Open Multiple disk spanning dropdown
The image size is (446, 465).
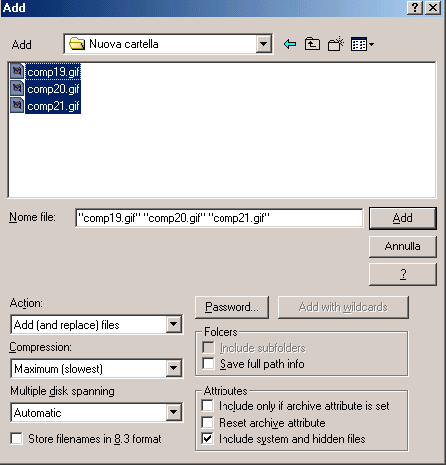click(x=173, y=412)
